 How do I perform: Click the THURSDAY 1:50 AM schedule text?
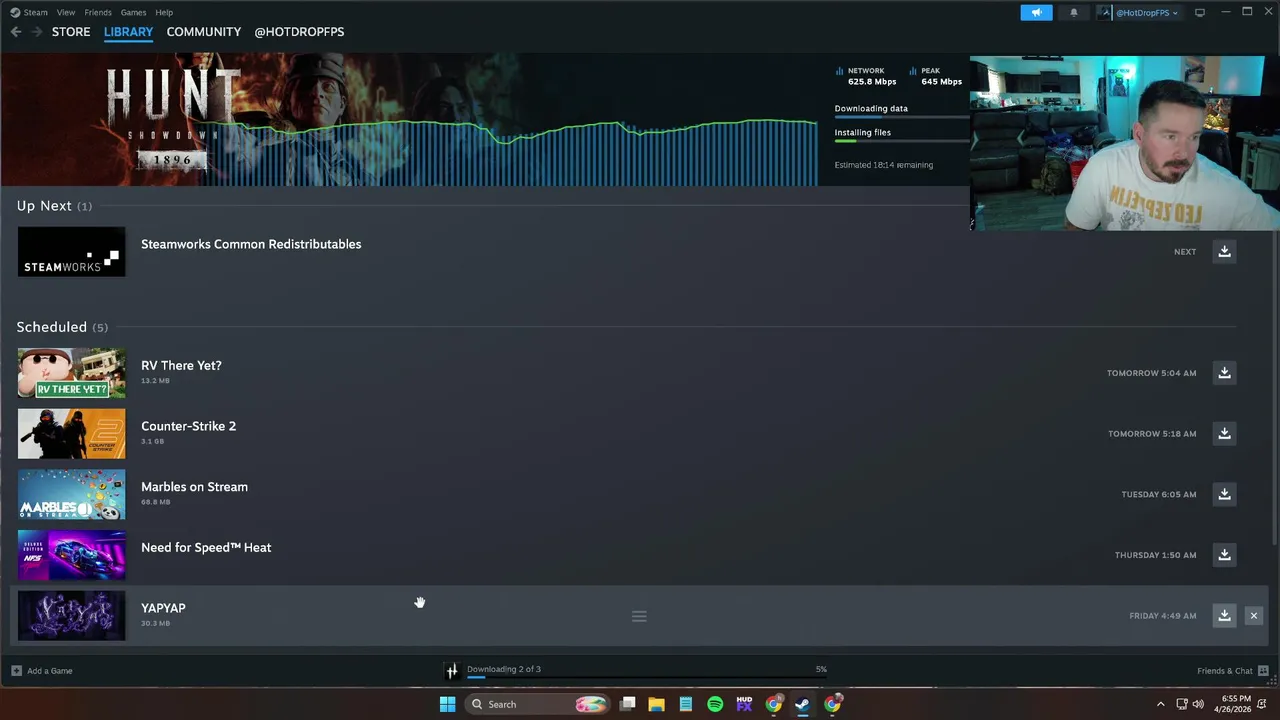(1155, 555)
